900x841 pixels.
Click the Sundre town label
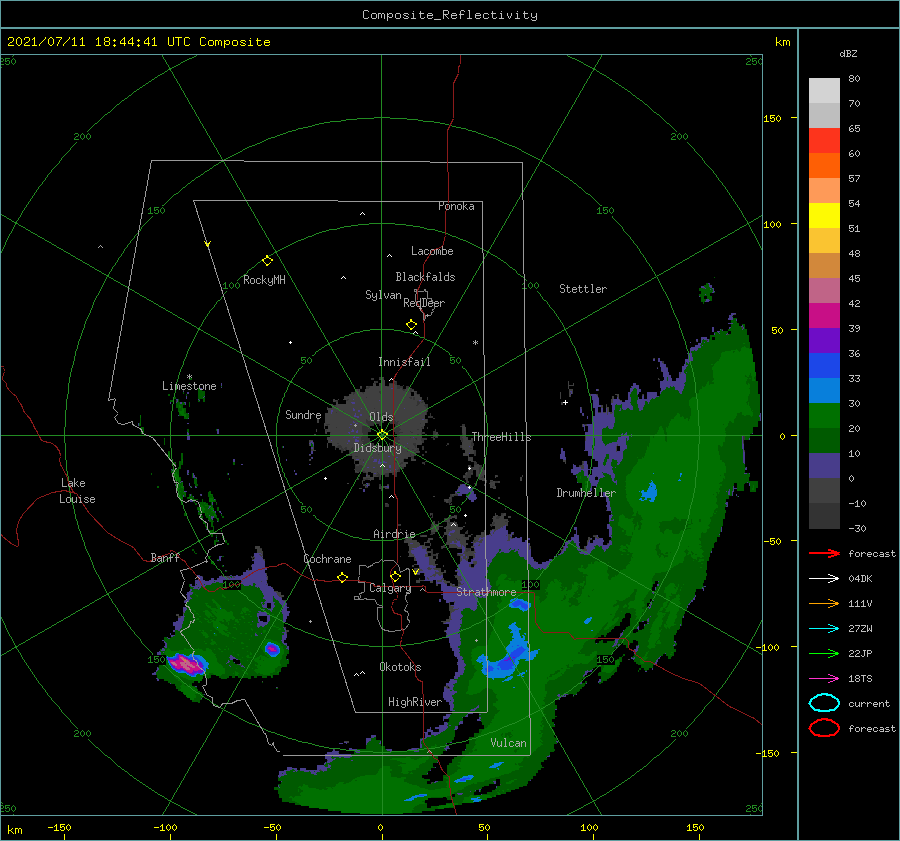[x=303, y=415]
